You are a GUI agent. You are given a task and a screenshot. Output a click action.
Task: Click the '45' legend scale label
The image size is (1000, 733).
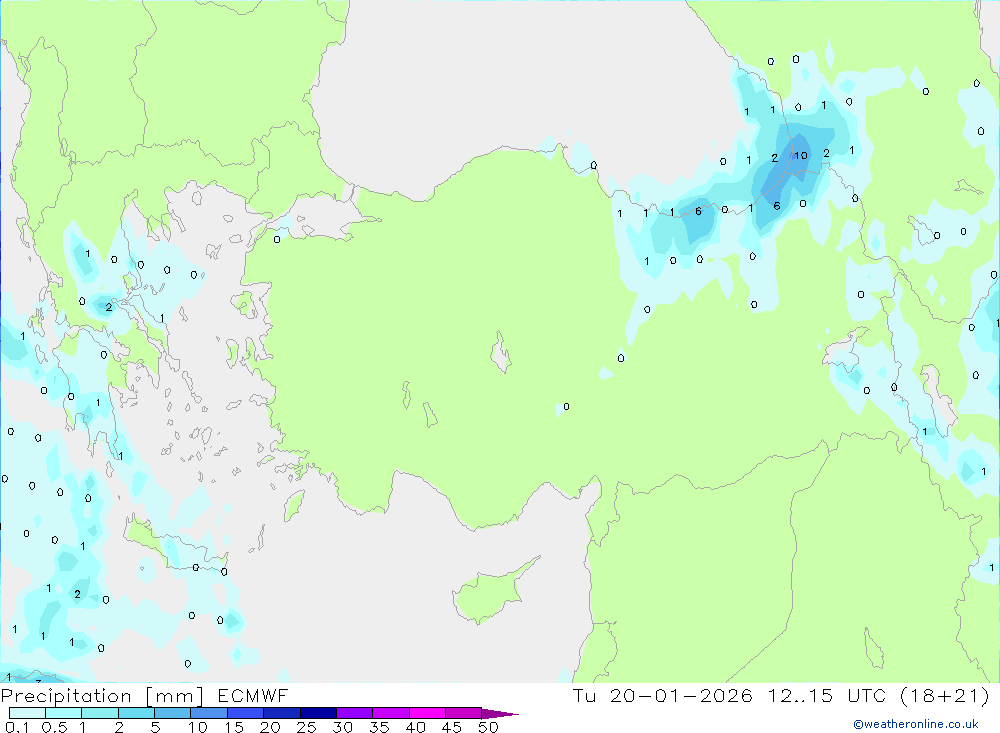click(452, 727)
